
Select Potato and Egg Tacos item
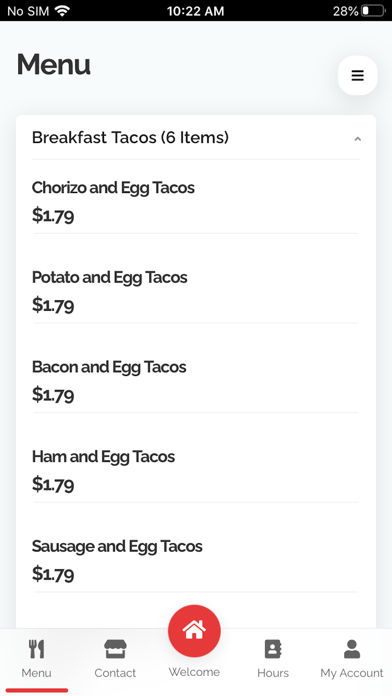tap(196, 291)
